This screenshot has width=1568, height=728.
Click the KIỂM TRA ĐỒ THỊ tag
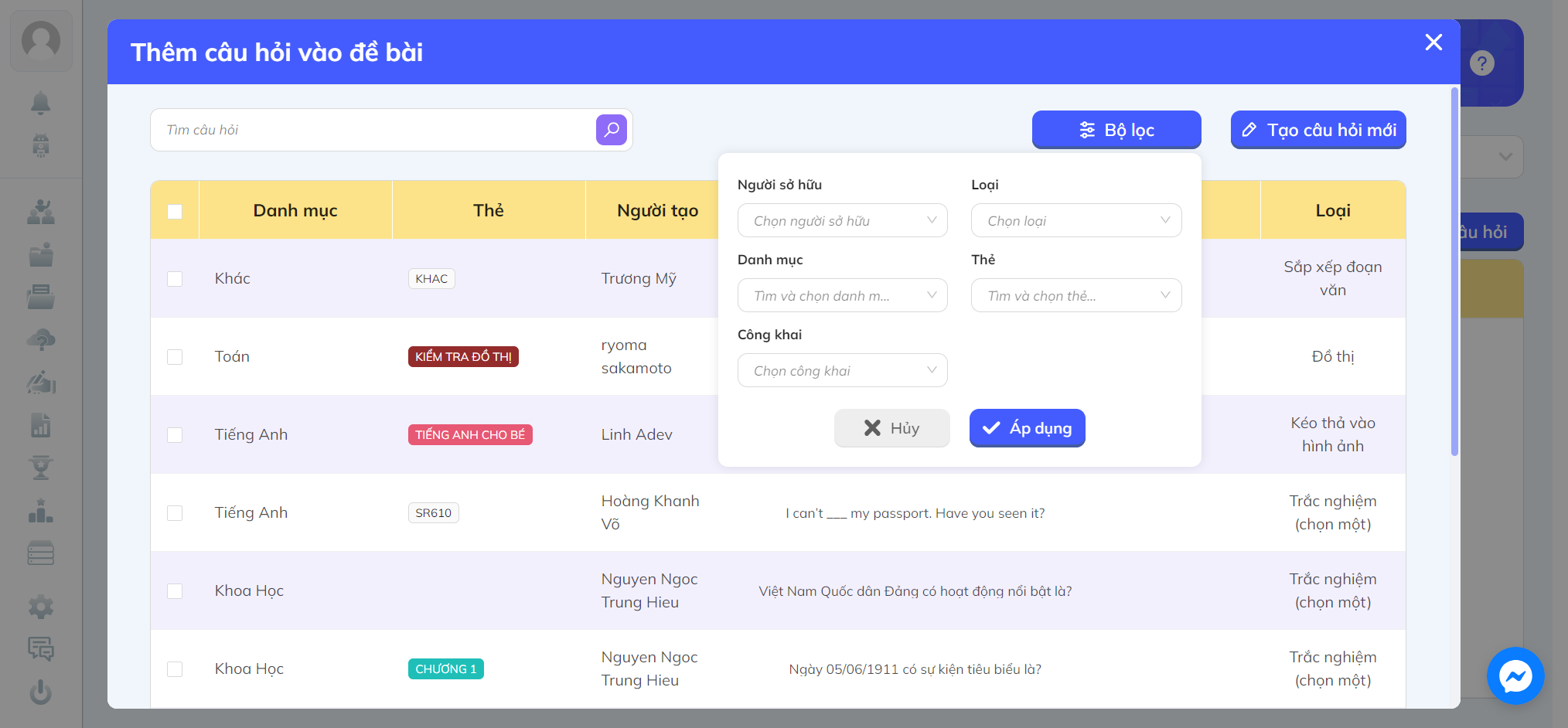pyautogui.click(x=463, y=357)
